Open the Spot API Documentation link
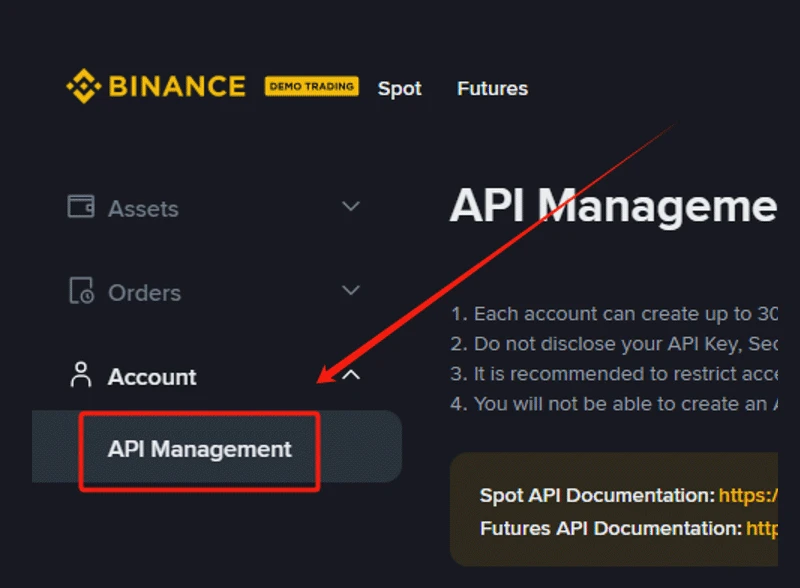 (748, 495)
